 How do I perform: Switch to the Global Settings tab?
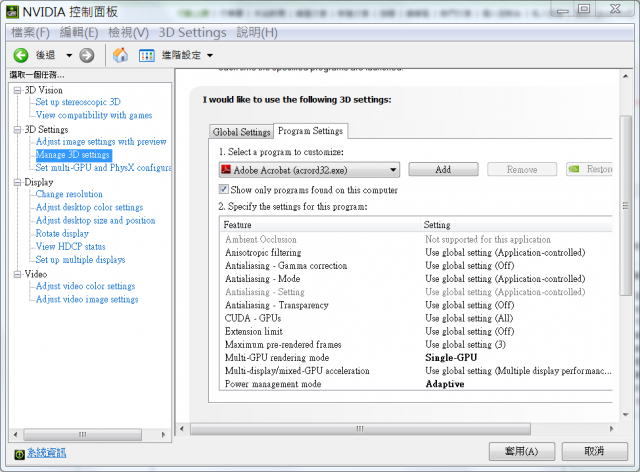(x=241, y=132)
